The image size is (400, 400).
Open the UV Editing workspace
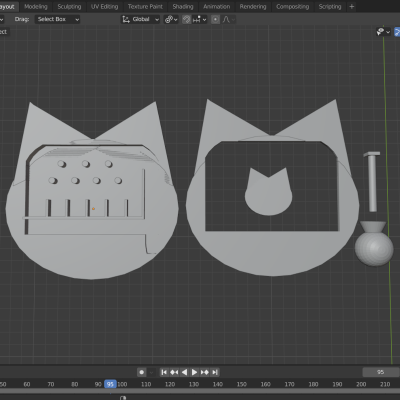[104, 7]
